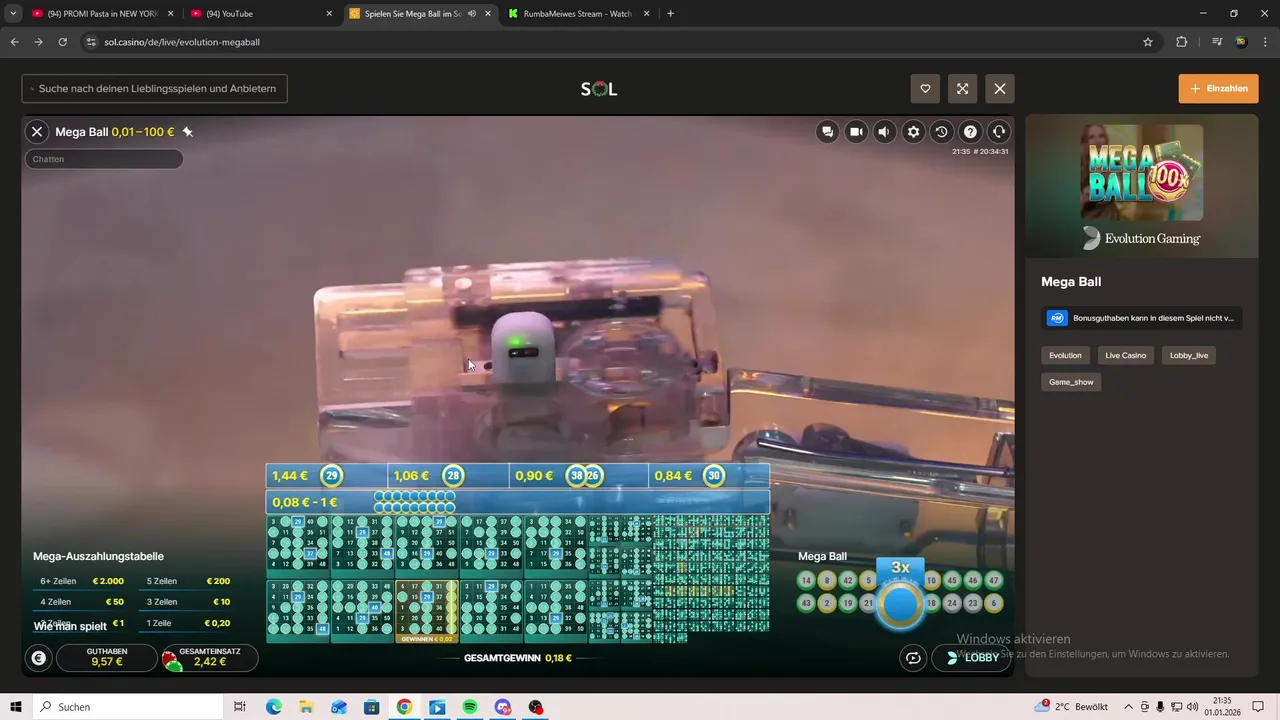
Task: Switch to the RumbaMeiwes Stream tab
Action: point(577,14)
